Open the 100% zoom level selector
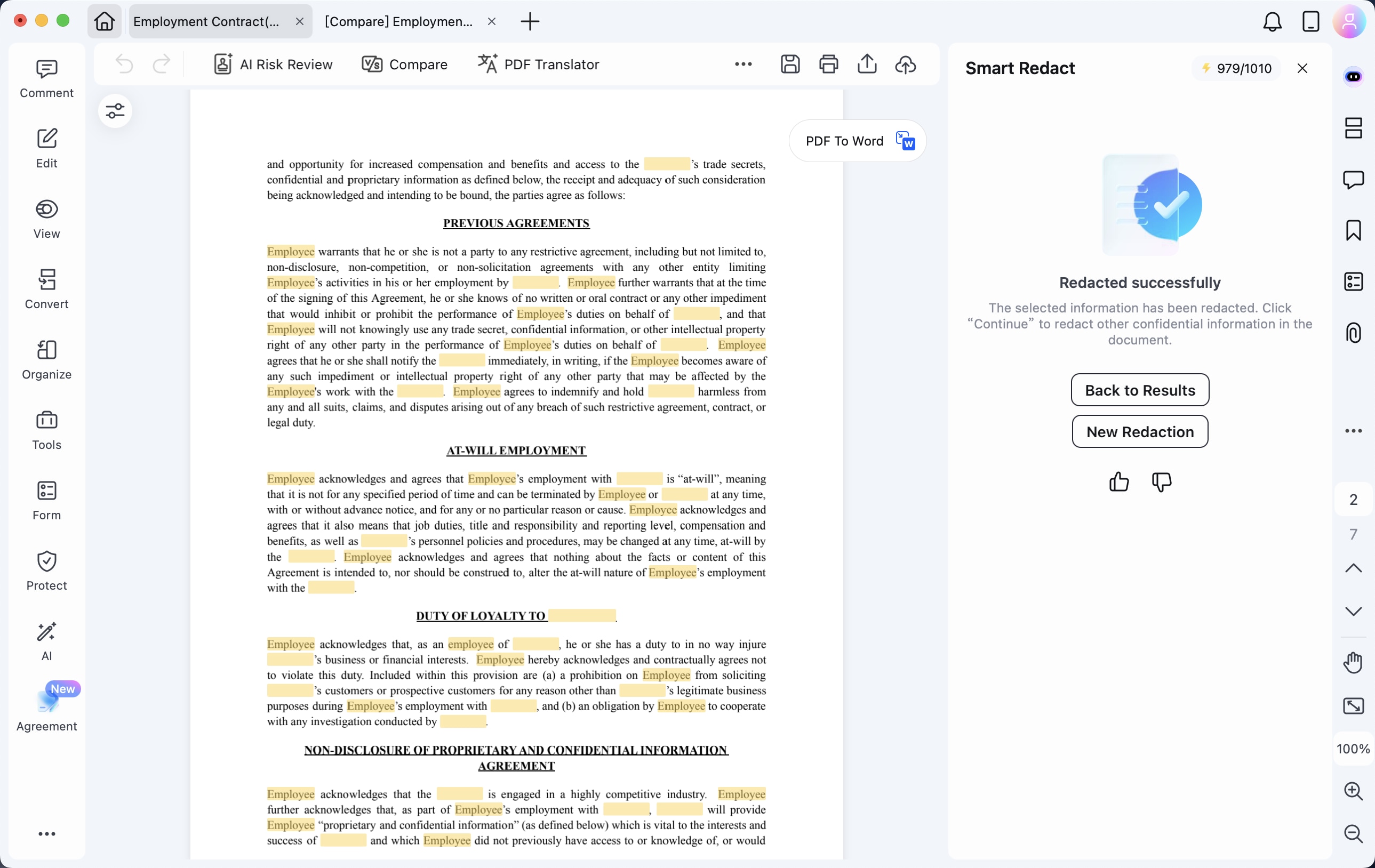1375x868 pixels. 1353,749
